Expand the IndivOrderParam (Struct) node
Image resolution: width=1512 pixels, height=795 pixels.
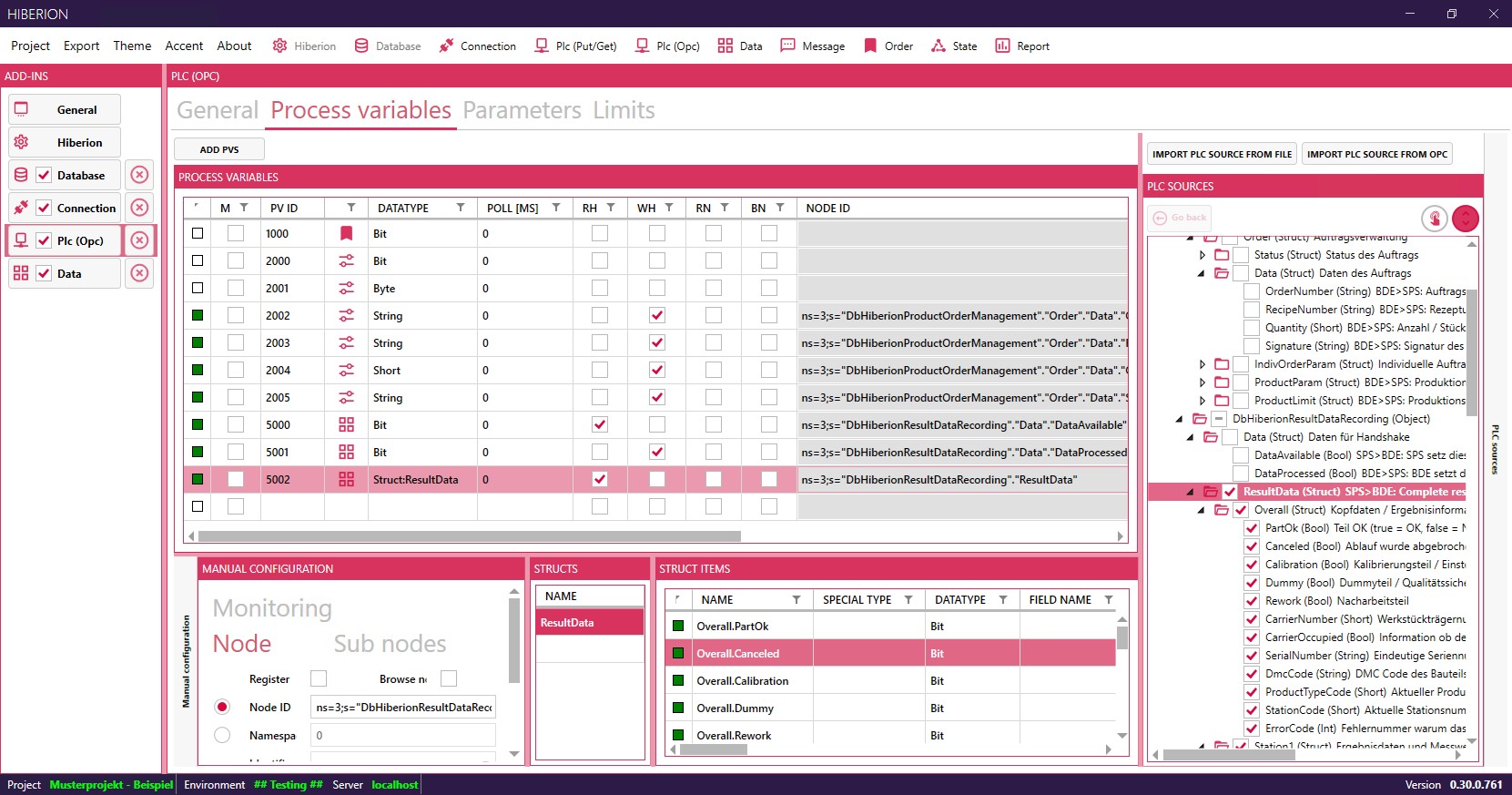pyautogui.click(x=1202, y=364)
